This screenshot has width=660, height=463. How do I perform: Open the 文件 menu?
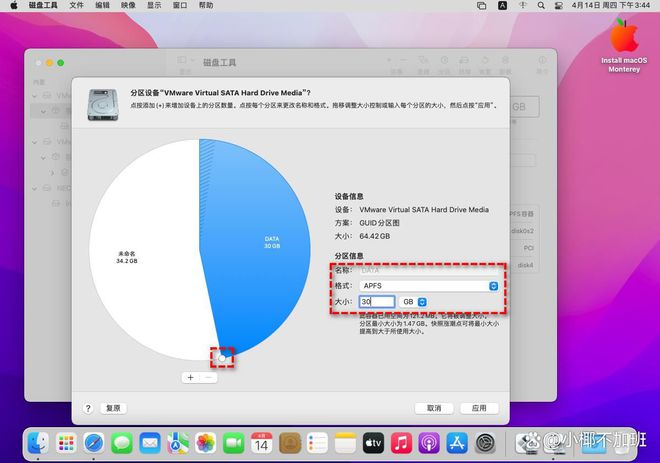[x=76, y=5]
